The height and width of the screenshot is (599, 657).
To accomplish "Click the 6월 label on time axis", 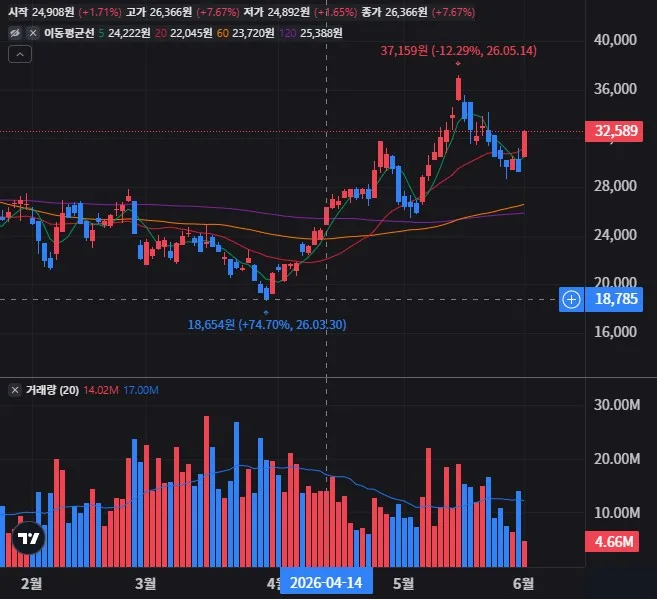I will pos(523,583).
